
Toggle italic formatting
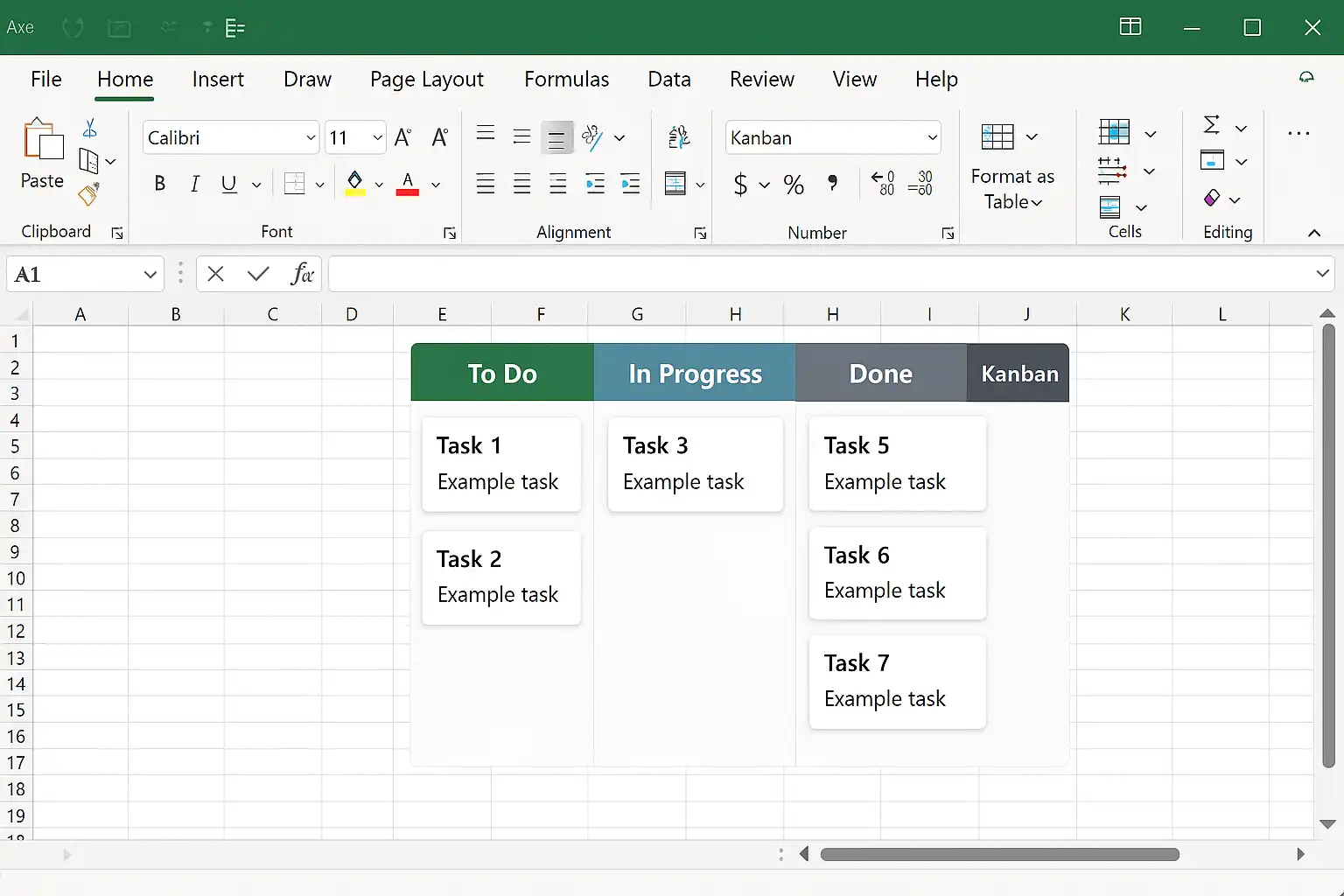pyautogui.click(x=194, y=184)
